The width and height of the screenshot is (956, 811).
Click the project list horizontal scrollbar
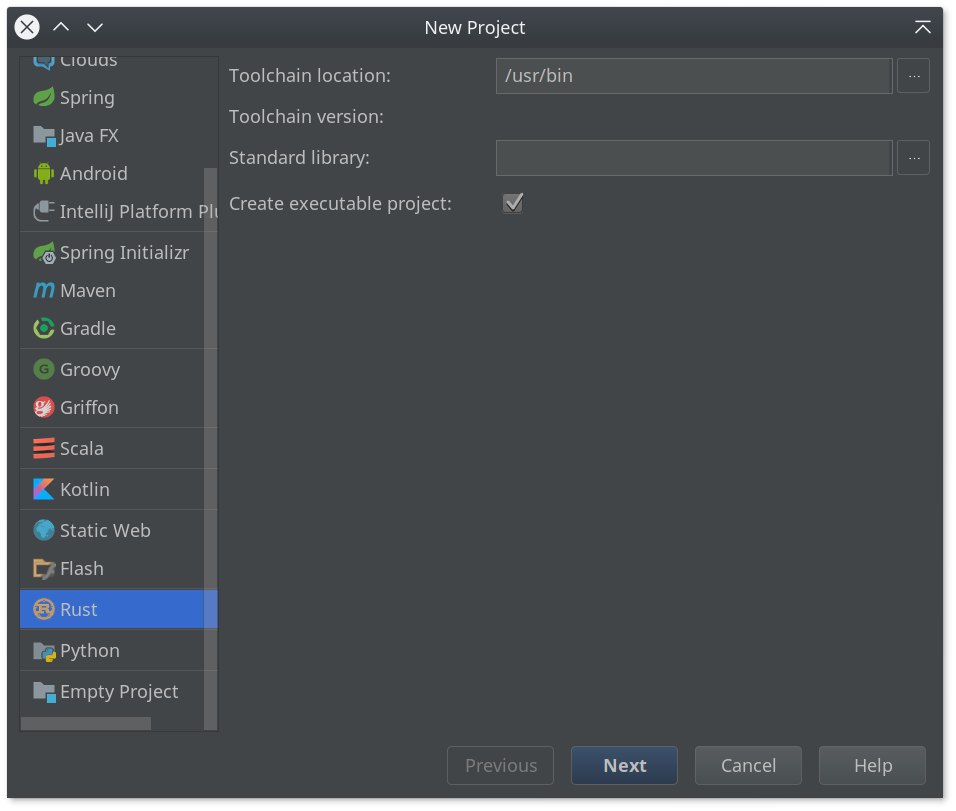pos(86,723)
